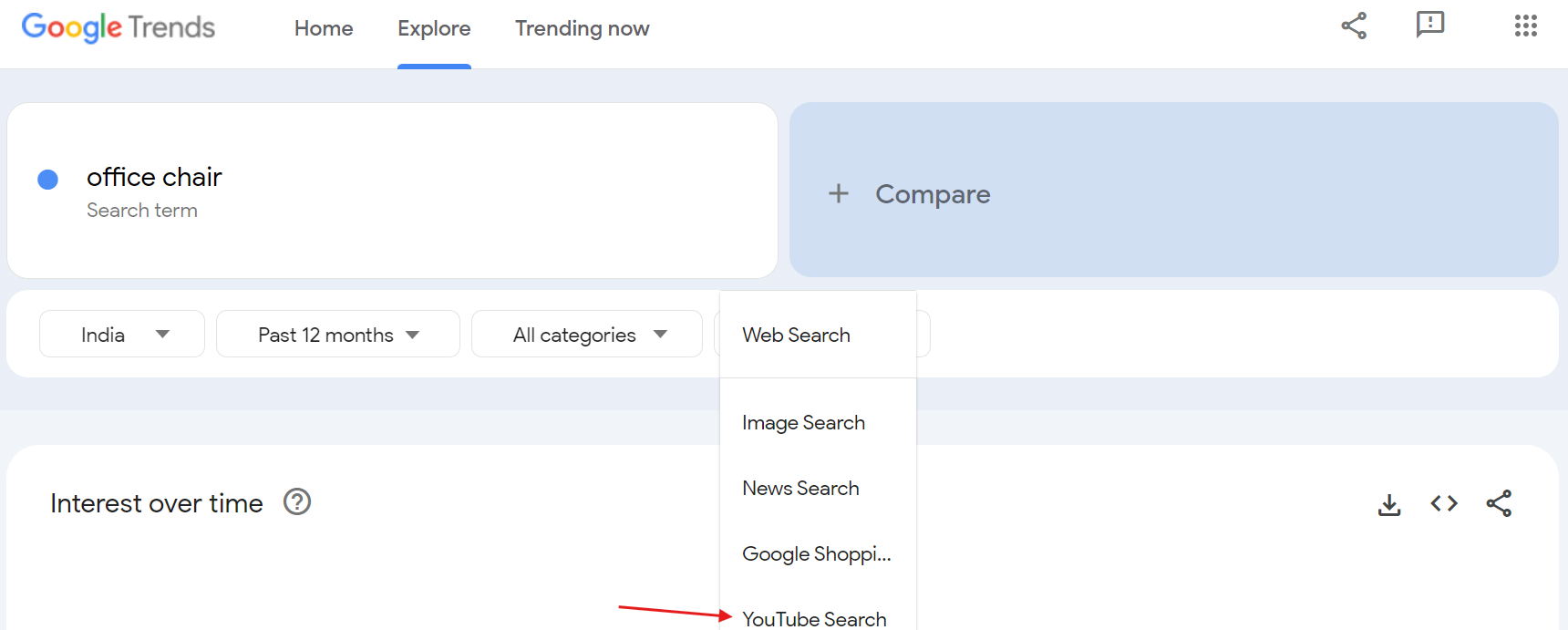Open the Trending now tab
This screenshot has height=630, width=1568.
(x=582, y=28)
